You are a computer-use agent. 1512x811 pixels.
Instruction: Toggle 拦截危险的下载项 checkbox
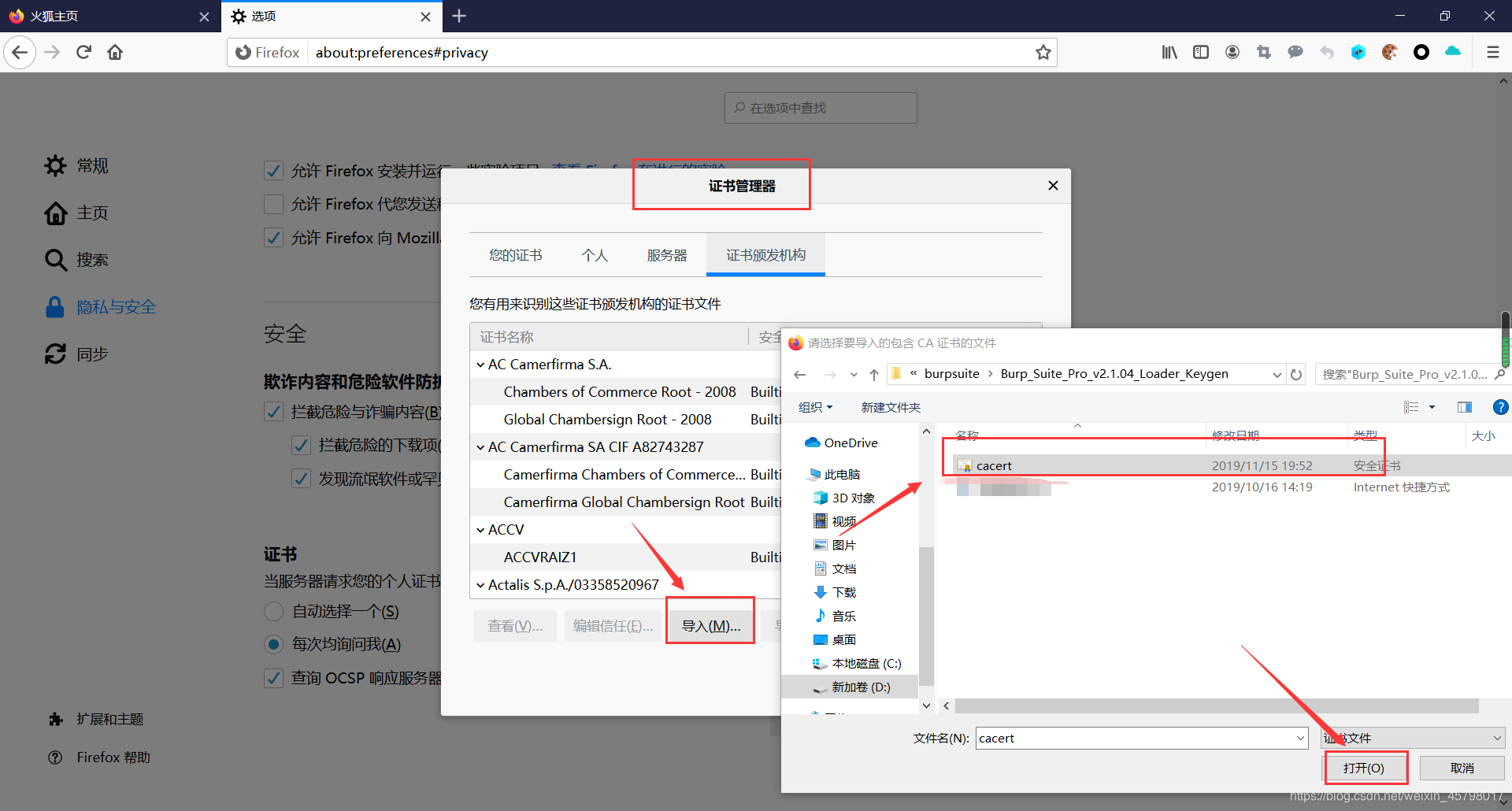point(301,445)
